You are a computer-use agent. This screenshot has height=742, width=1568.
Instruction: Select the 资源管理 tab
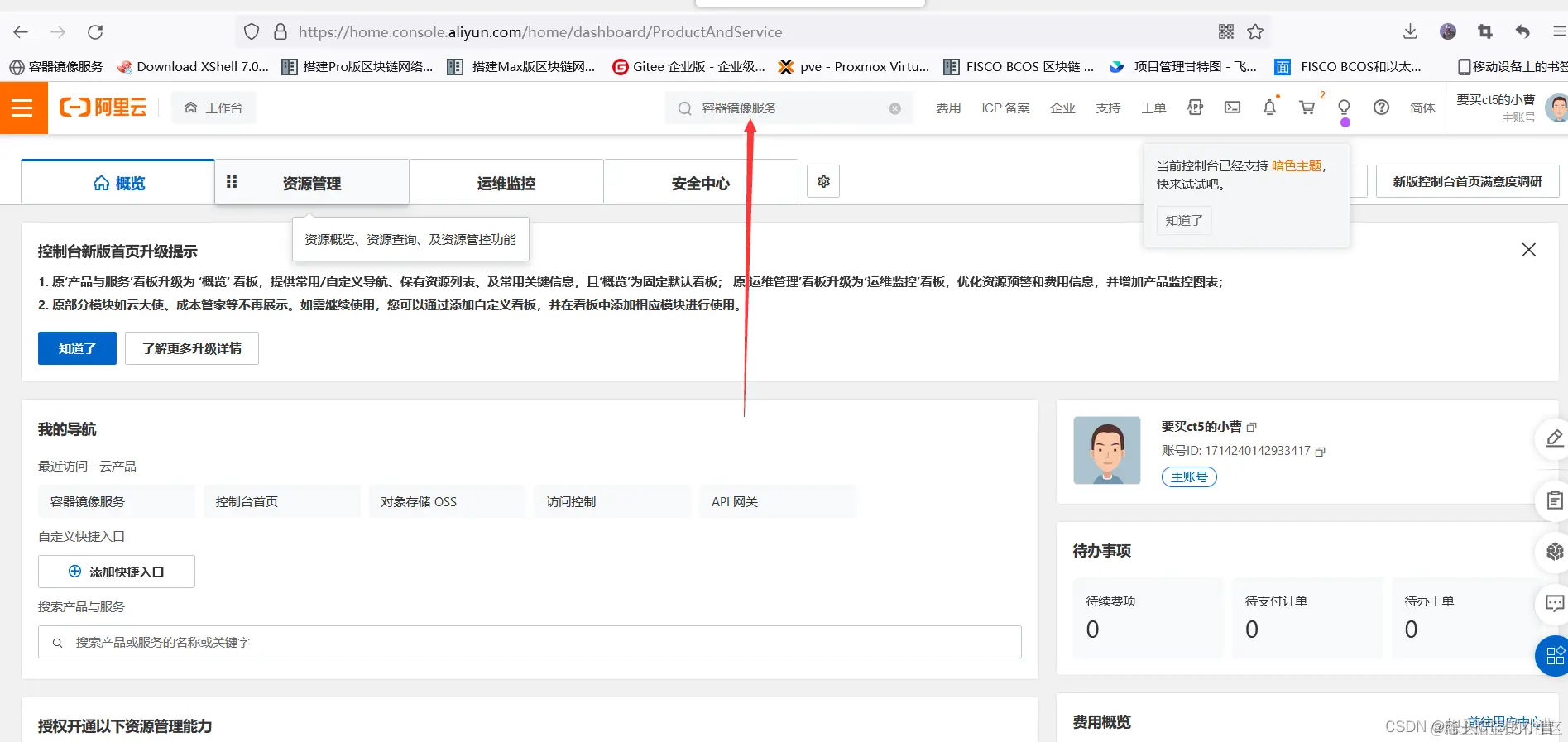(x=312, y=183)
